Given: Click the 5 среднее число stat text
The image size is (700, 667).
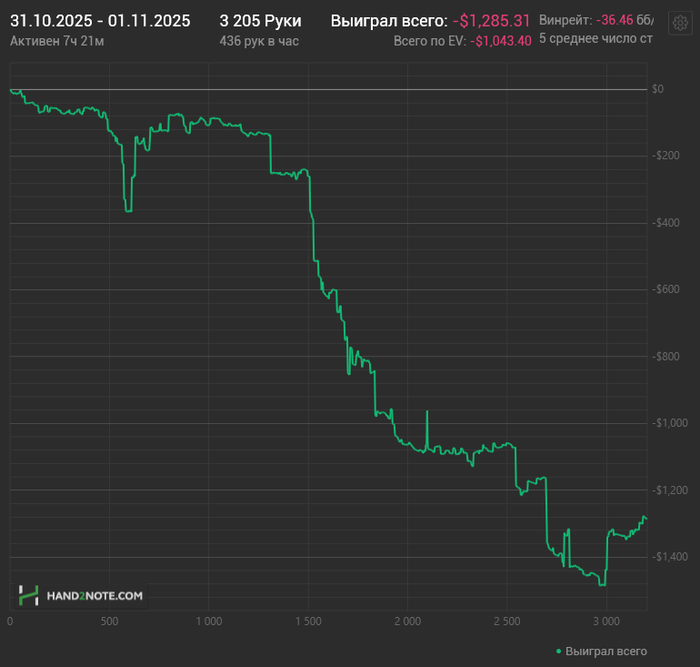Looking at the screenshot, I should (596, 39).
